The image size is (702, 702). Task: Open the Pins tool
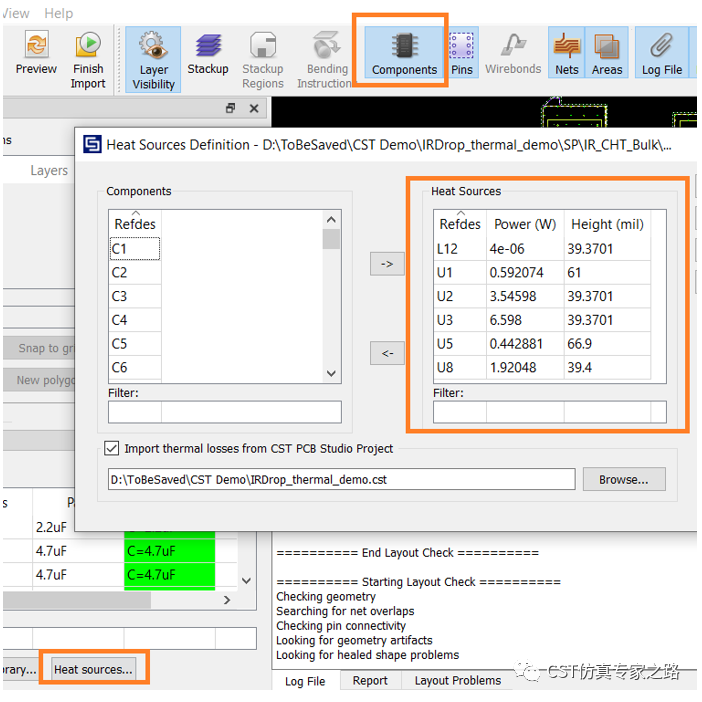[x=462, y=52]
